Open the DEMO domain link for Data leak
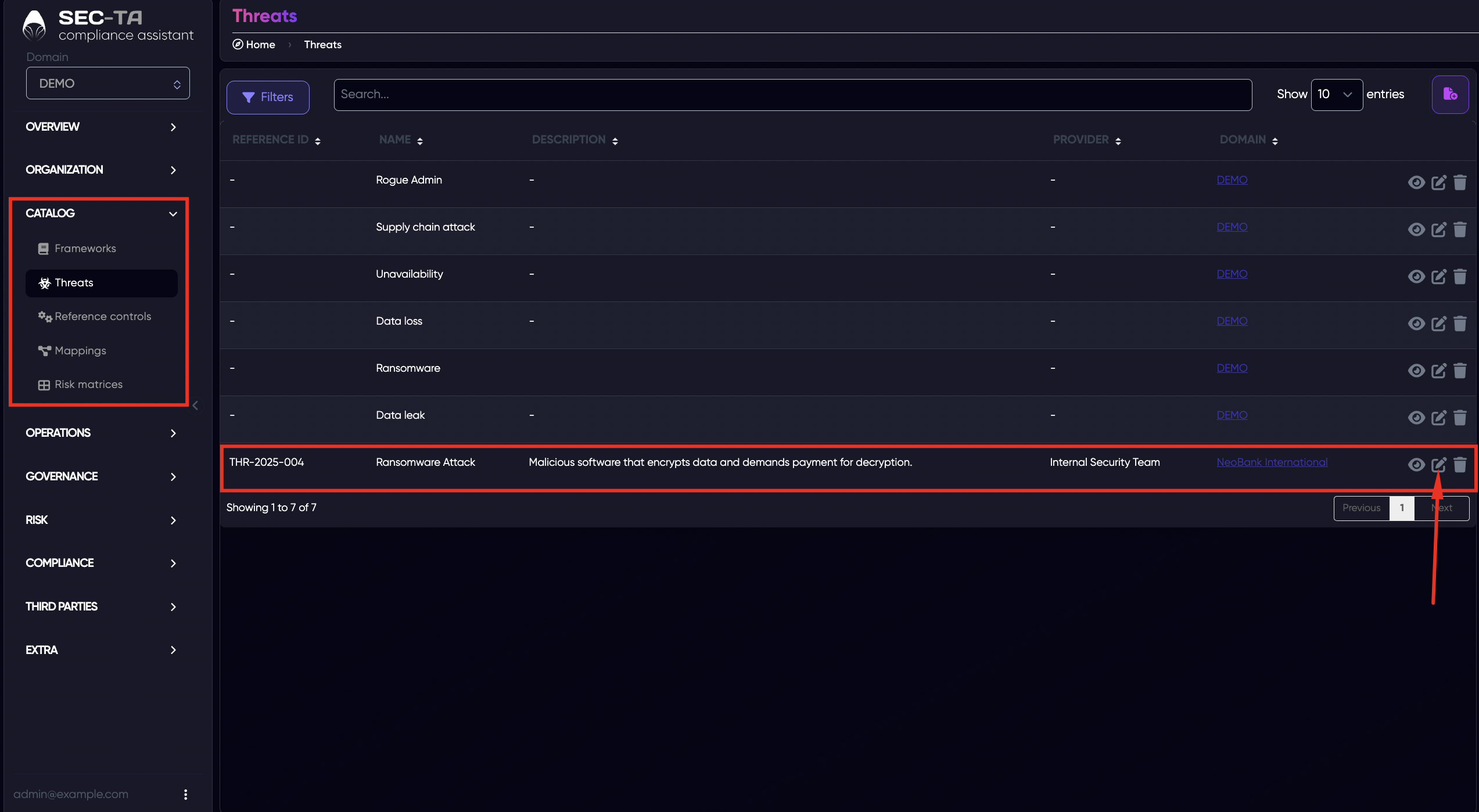This screenshot has width=1479, height=812. click(x=1232, y=415)
